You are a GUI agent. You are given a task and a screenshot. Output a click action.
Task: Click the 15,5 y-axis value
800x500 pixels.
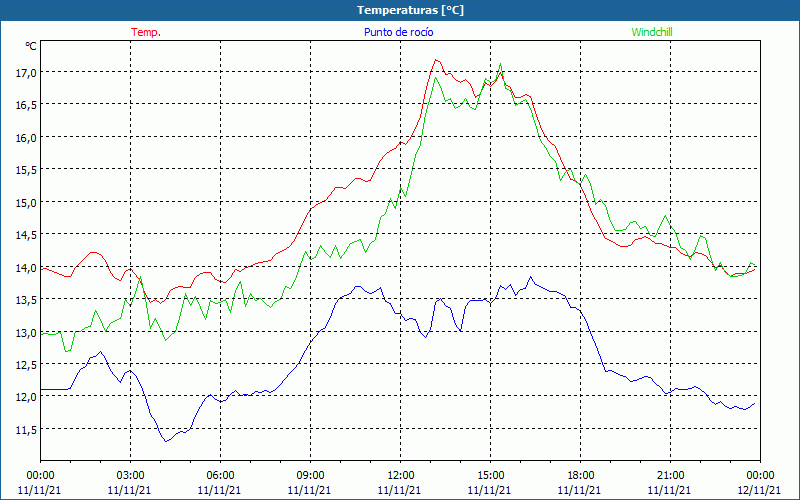tap(26, 169)
